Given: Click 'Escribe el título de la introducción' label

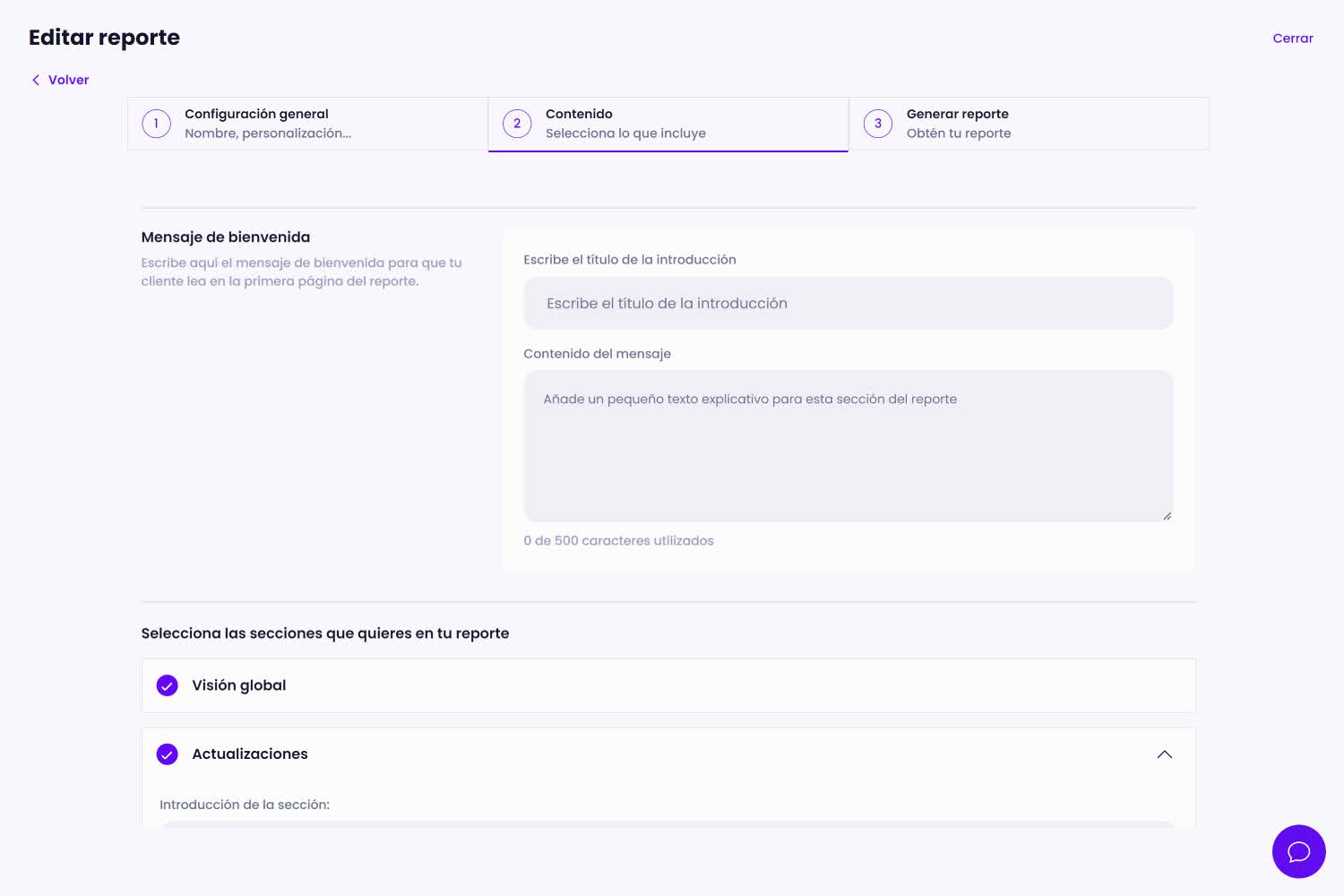Looking at the screenshot, I should click(x=630, y=260).
